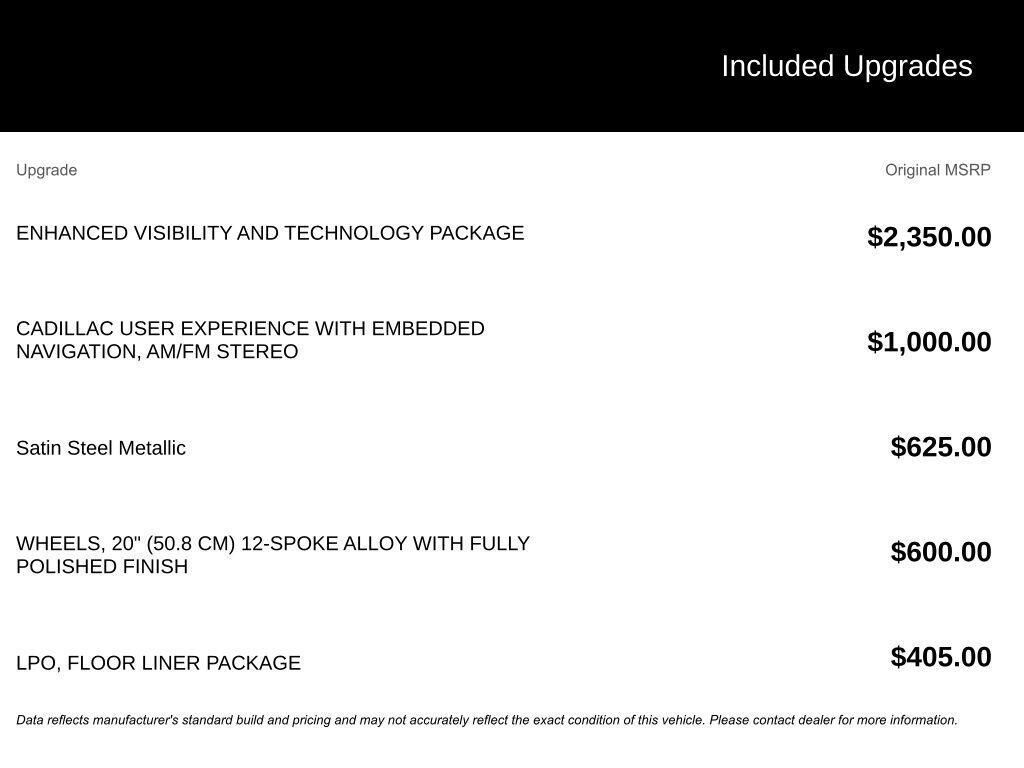This screenshot has height=768, width=1024.
Task: Click the Upgrade column header
Action: pos(46,170)
